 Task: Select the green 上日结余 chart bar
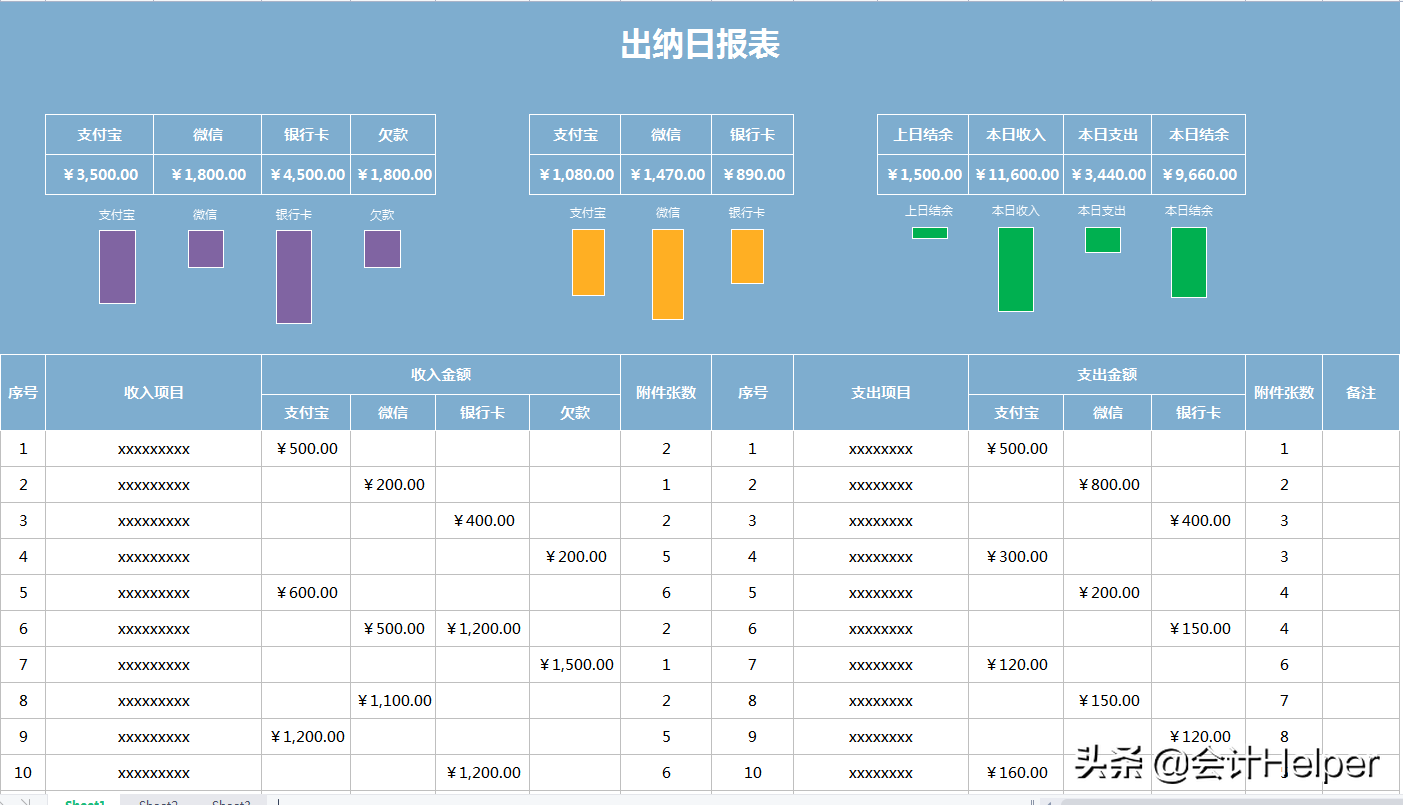point(930,231)
